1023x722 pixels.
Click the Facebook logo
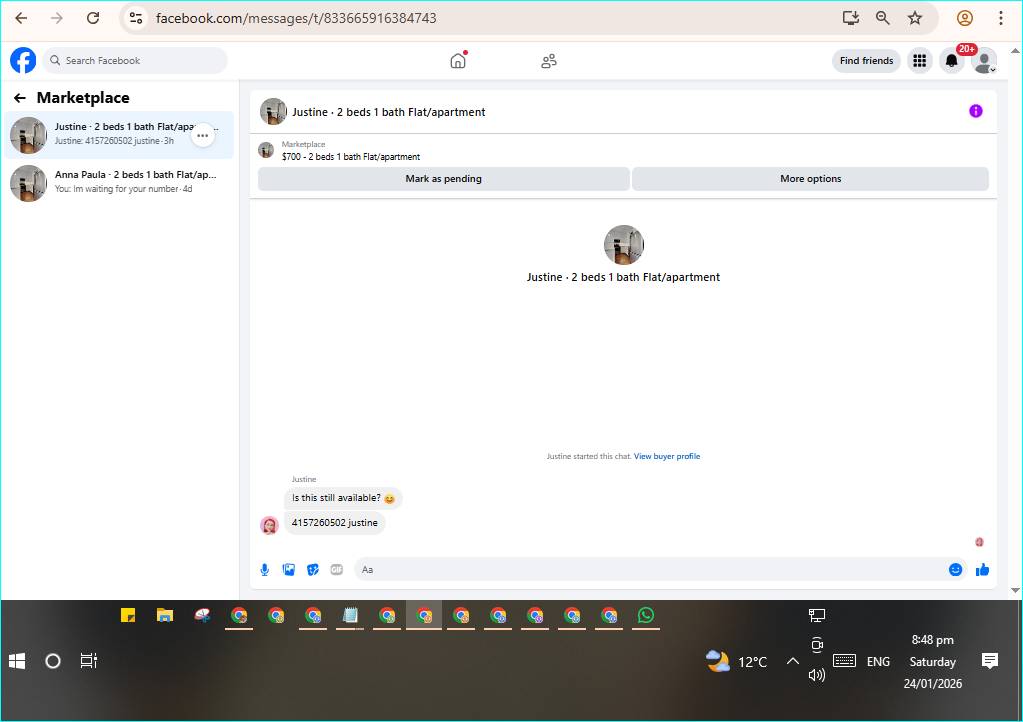click(23, 61)
